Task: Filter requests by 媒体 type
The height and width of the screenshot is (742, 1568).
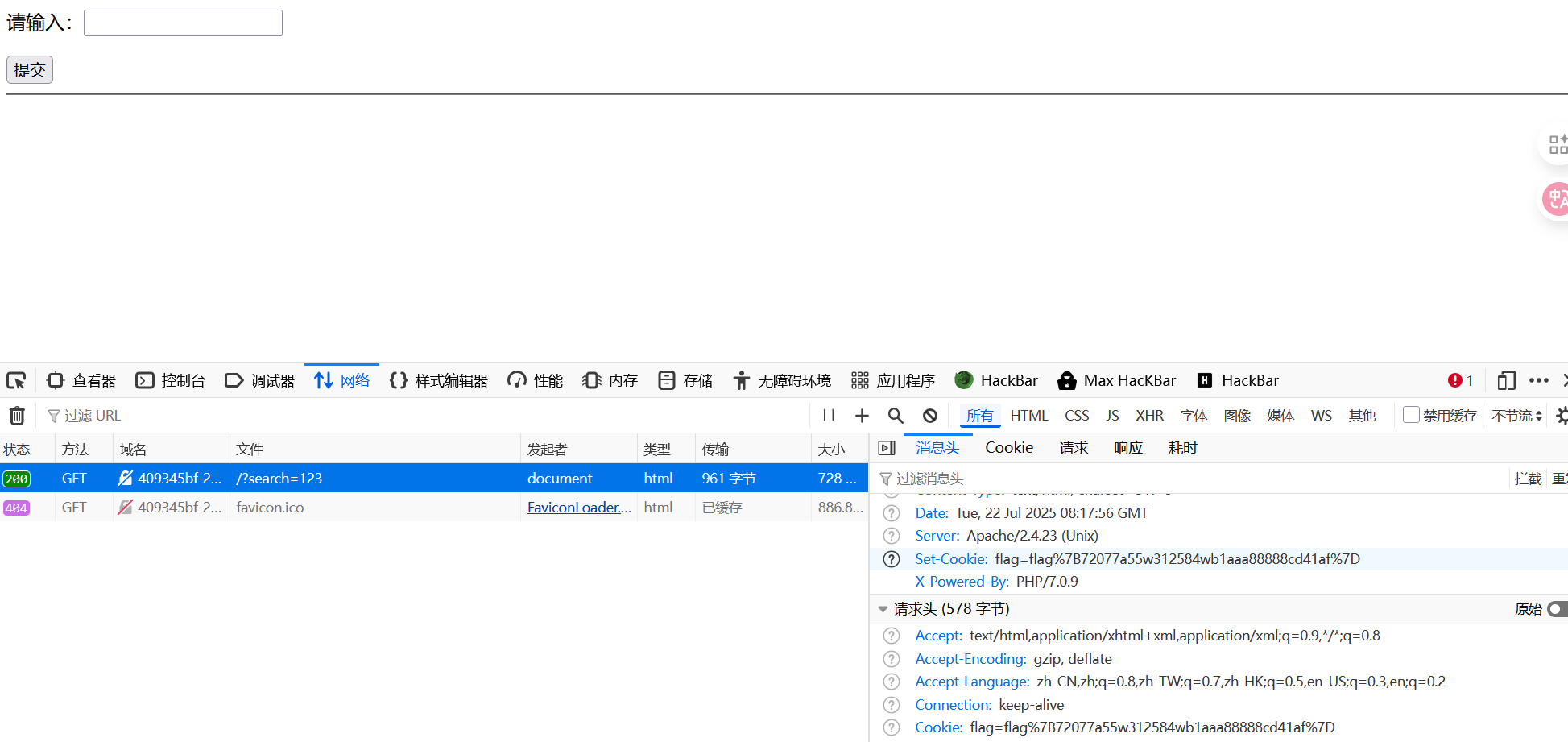Action: (x=1280, y=416)
